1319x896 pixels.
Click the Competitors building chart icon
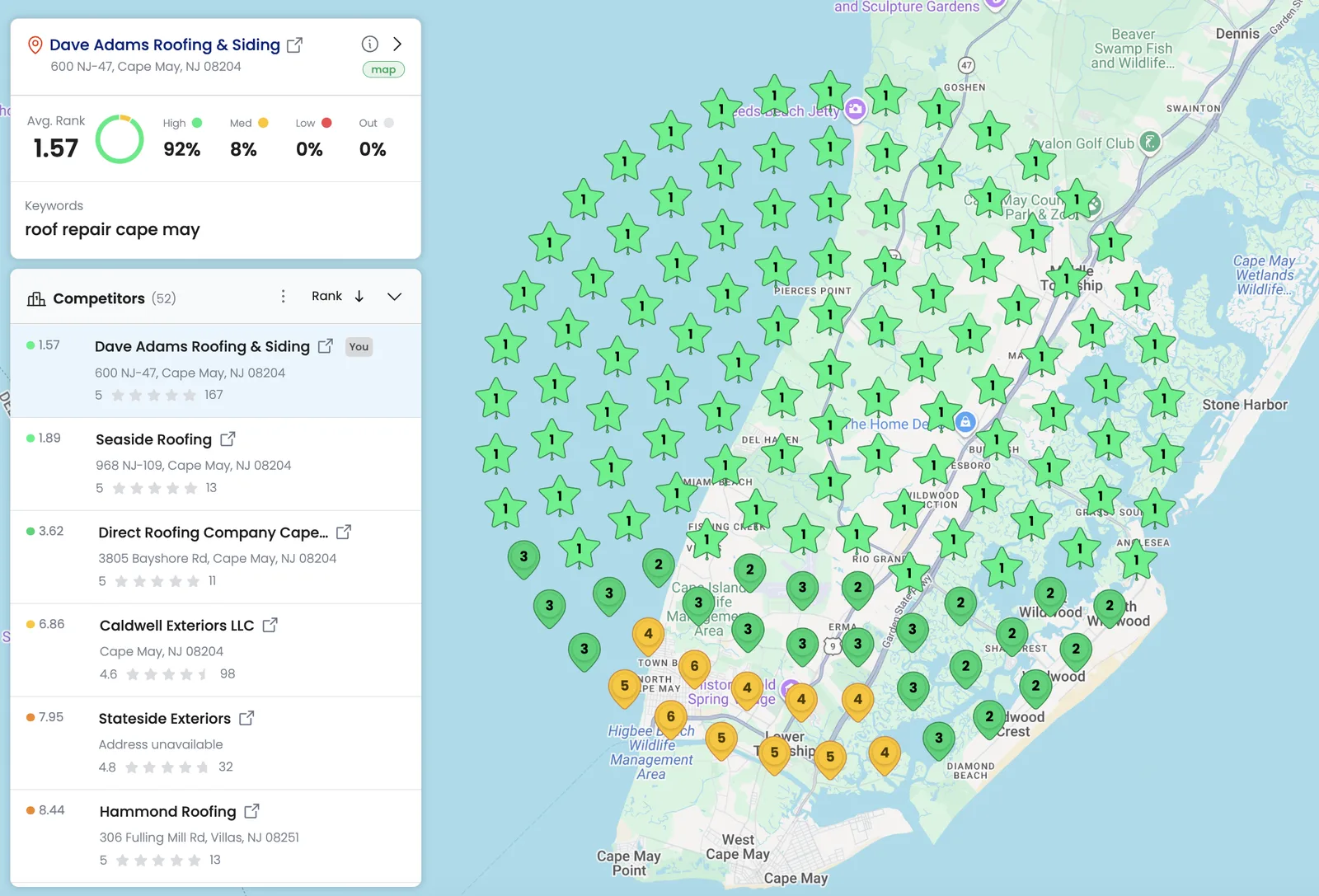tap(36, 298)
